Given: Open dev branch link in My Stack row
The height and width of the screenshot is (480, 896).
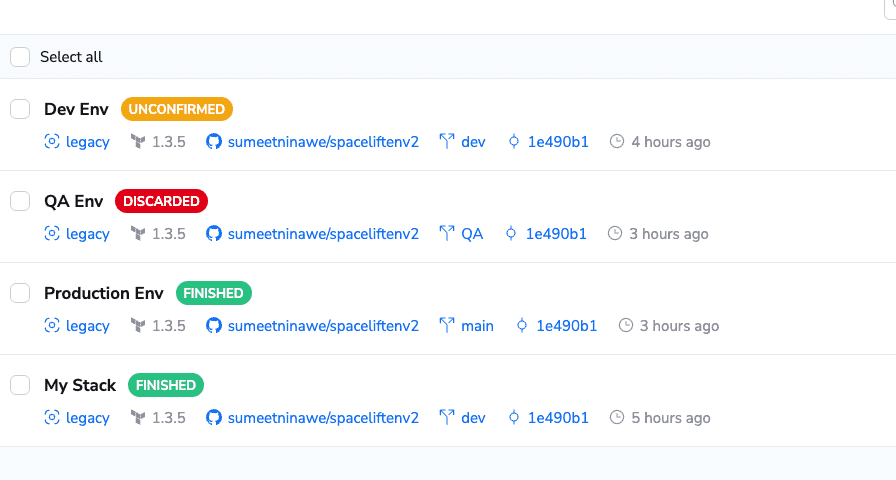Looking at the screenshot, I should coord(473,418).
